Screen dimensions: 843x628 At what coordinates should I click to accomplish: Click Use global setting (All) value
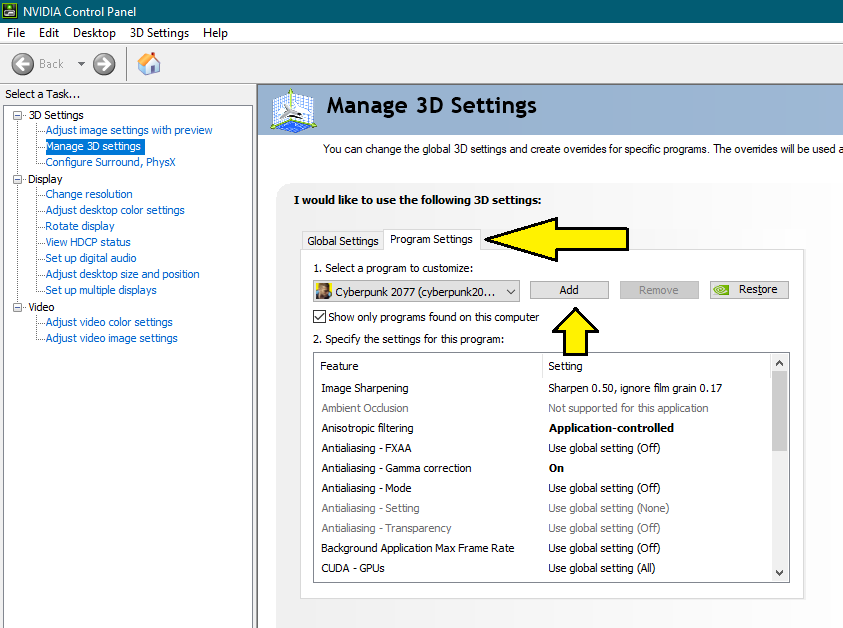[602, 568]
